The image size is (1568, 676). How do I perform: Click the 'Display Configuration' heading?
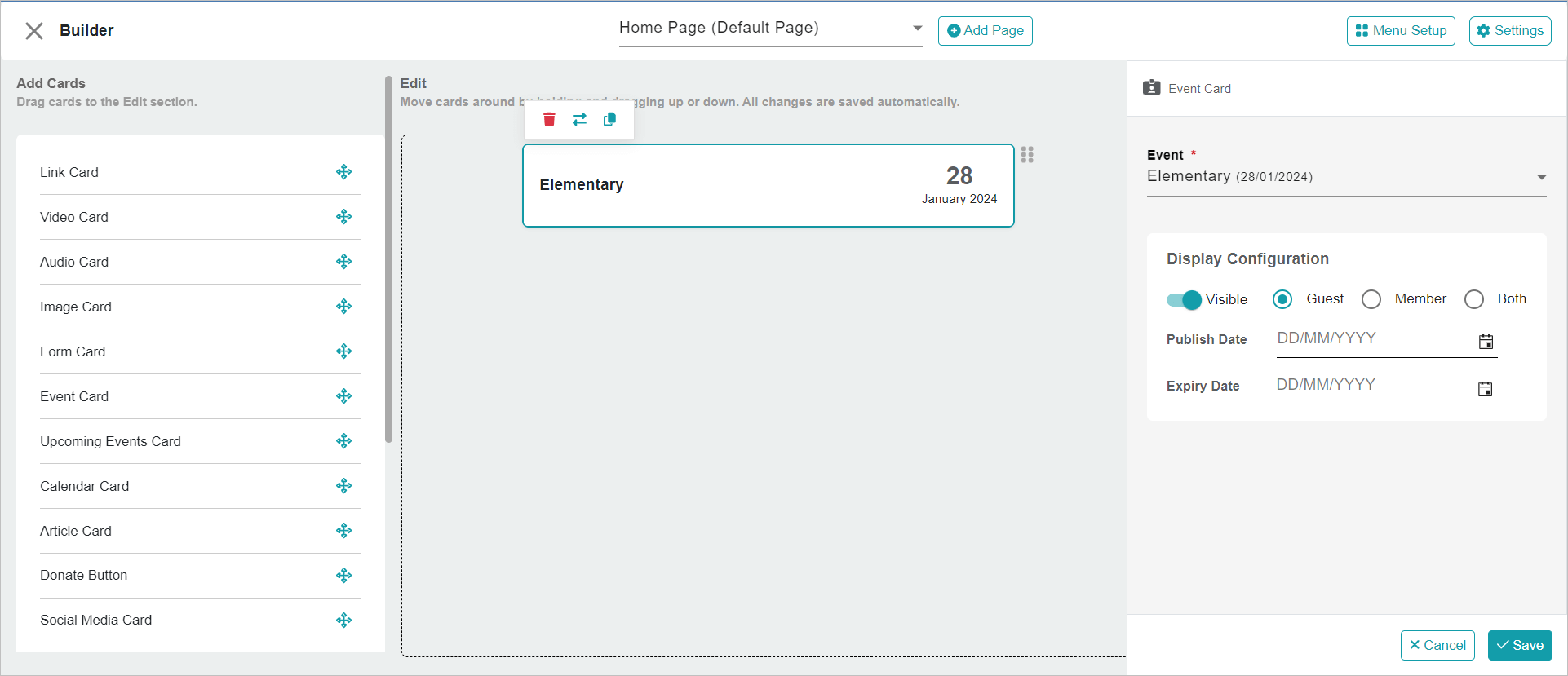[1247, 258]
